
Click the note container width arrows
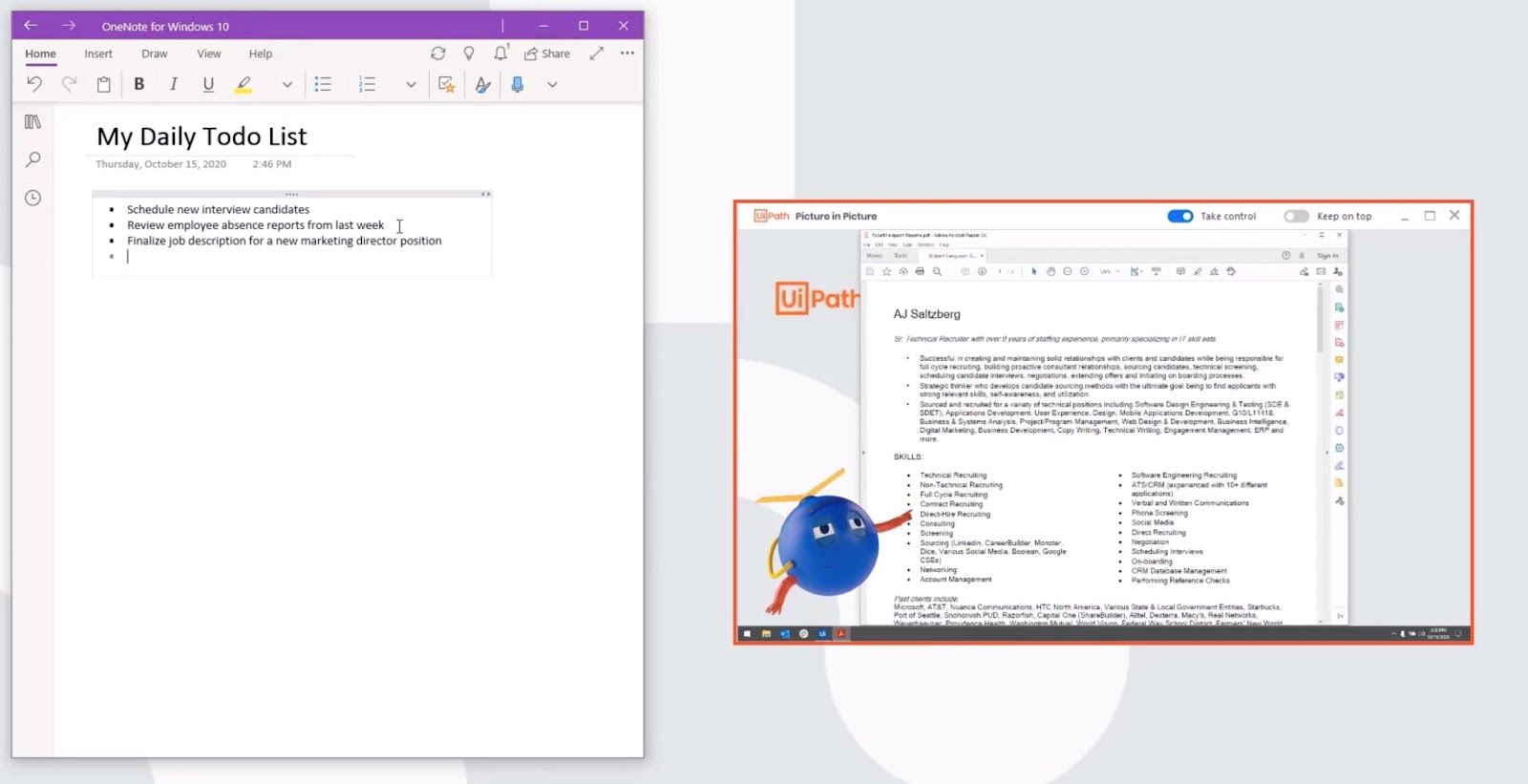click(485, 194)
